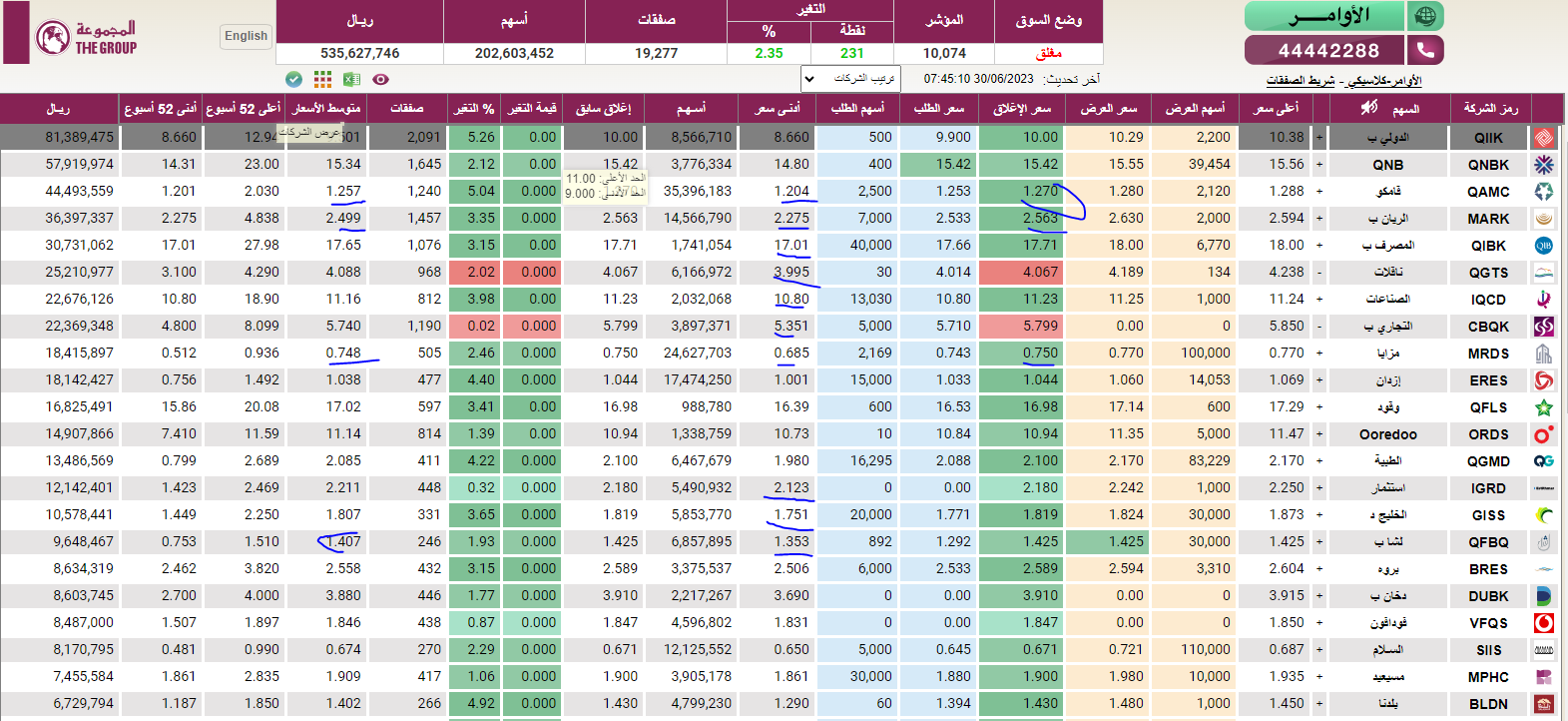1568x721 pixels.
Task: Open the ORDS Ooredoo logo icon
Action: coord(1544,434)
